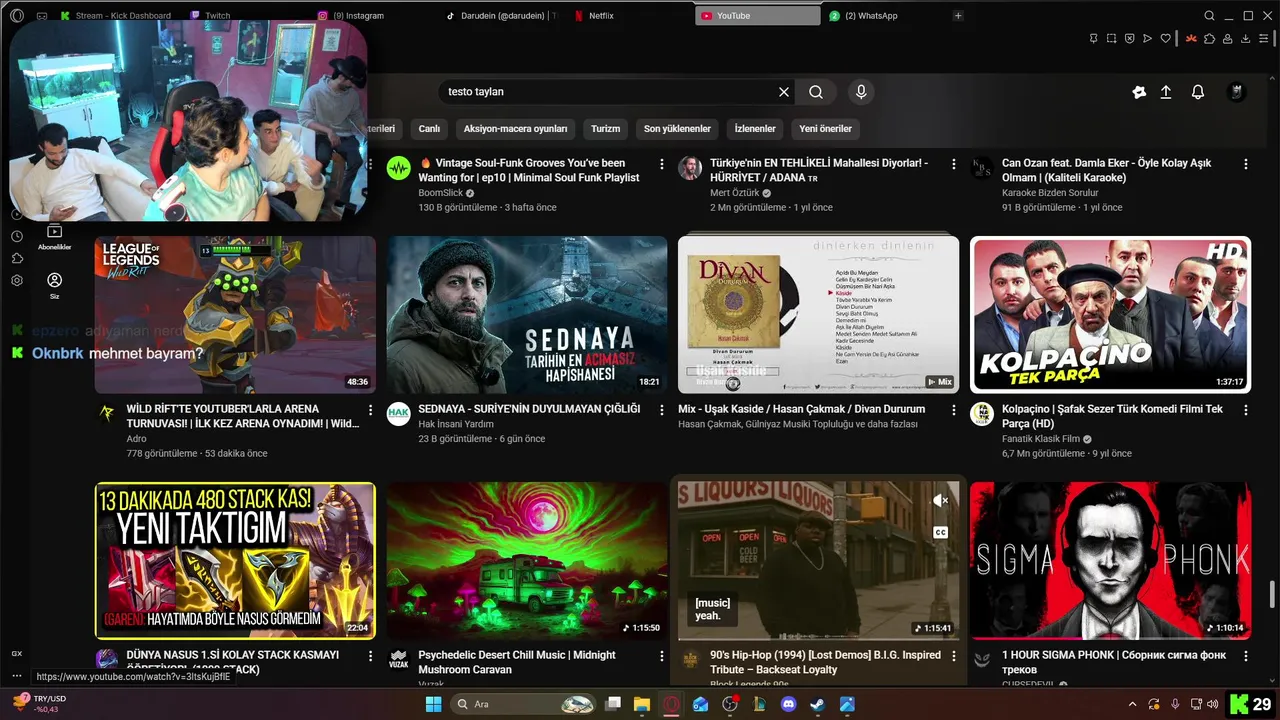1280x720 pixels.
Task: Open the 13 DAKIKADA 480 STACK thumbnail
Action: tap(235, 561)
